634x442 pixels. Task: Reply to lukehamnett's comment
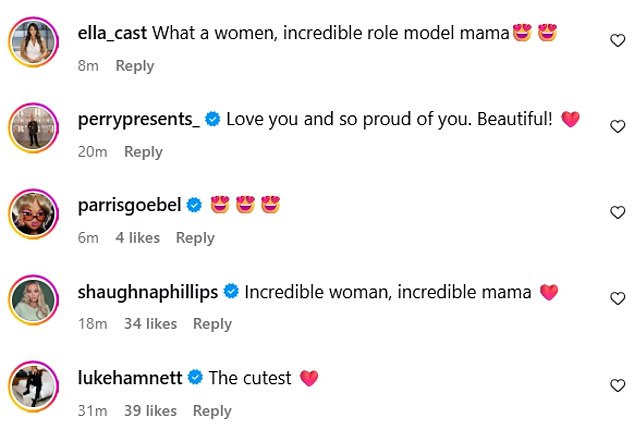point(212,410)
